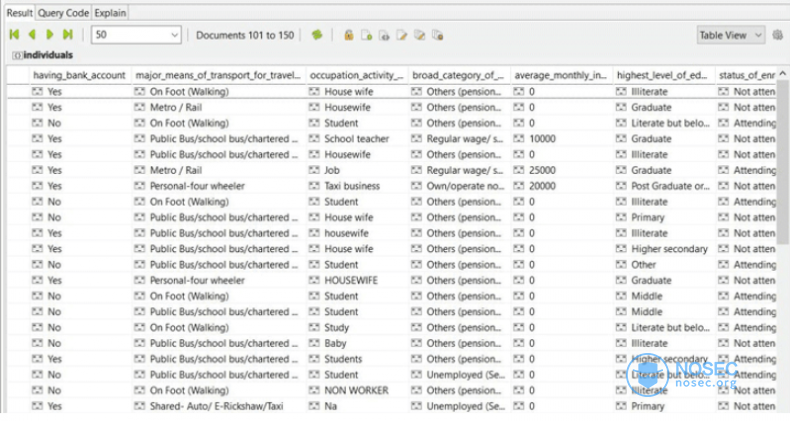Click the broad_category_of column header
Viewport: 790px width, 421px height.
(459, 75)
